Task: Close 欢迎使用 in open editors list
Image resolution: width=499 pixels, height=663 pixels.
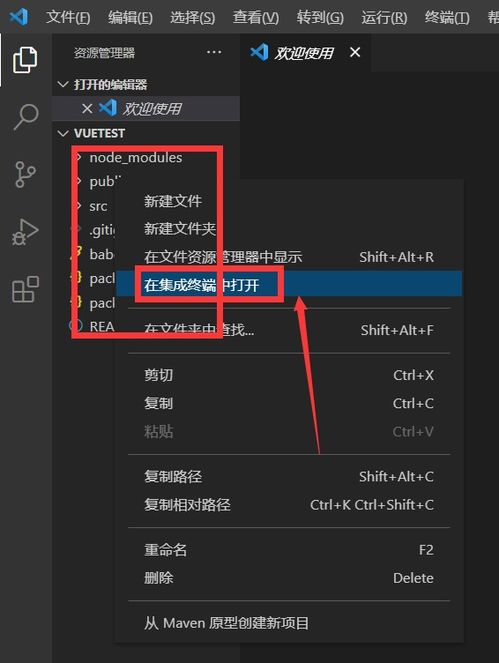Action: click(x=87, y=109)
